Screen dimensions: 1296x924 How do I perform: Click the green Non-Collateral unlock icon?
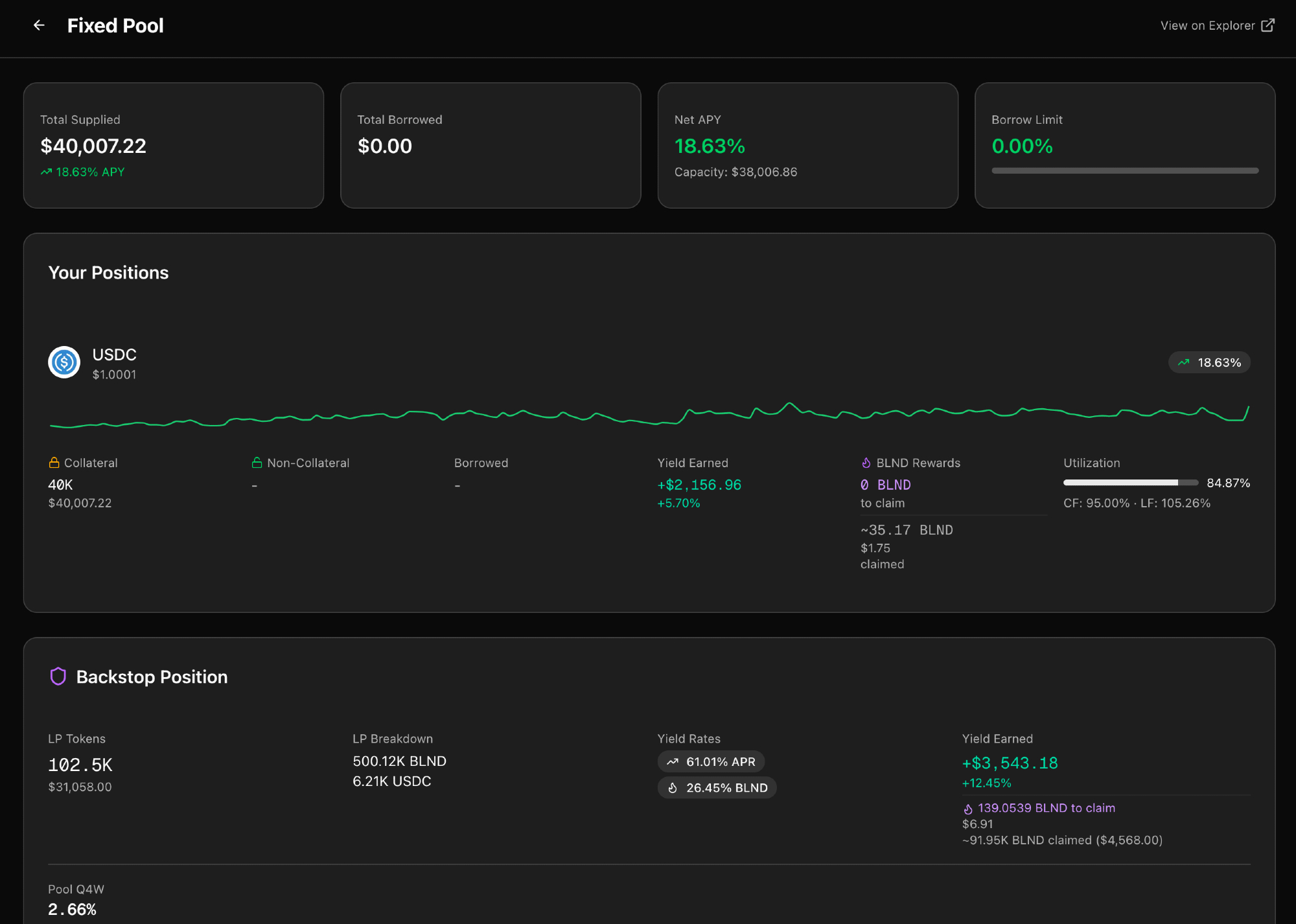[257, 463]
